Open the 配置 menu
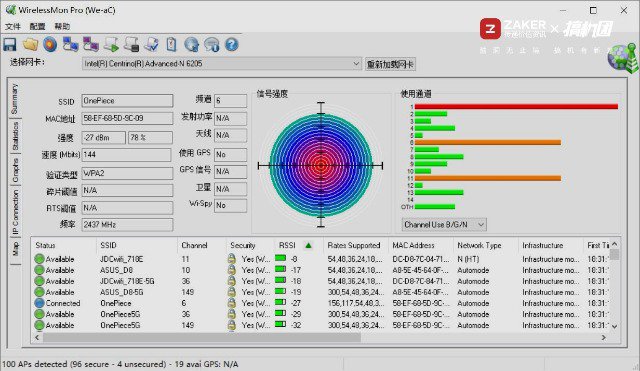Screen dimensions: 640x371 click(x=37, y=27)
